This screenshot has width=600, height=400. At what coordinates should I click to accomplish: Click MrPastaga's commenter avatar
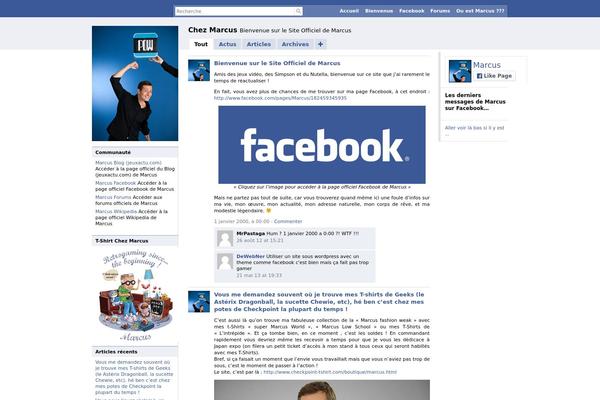[x=225, y=238]
